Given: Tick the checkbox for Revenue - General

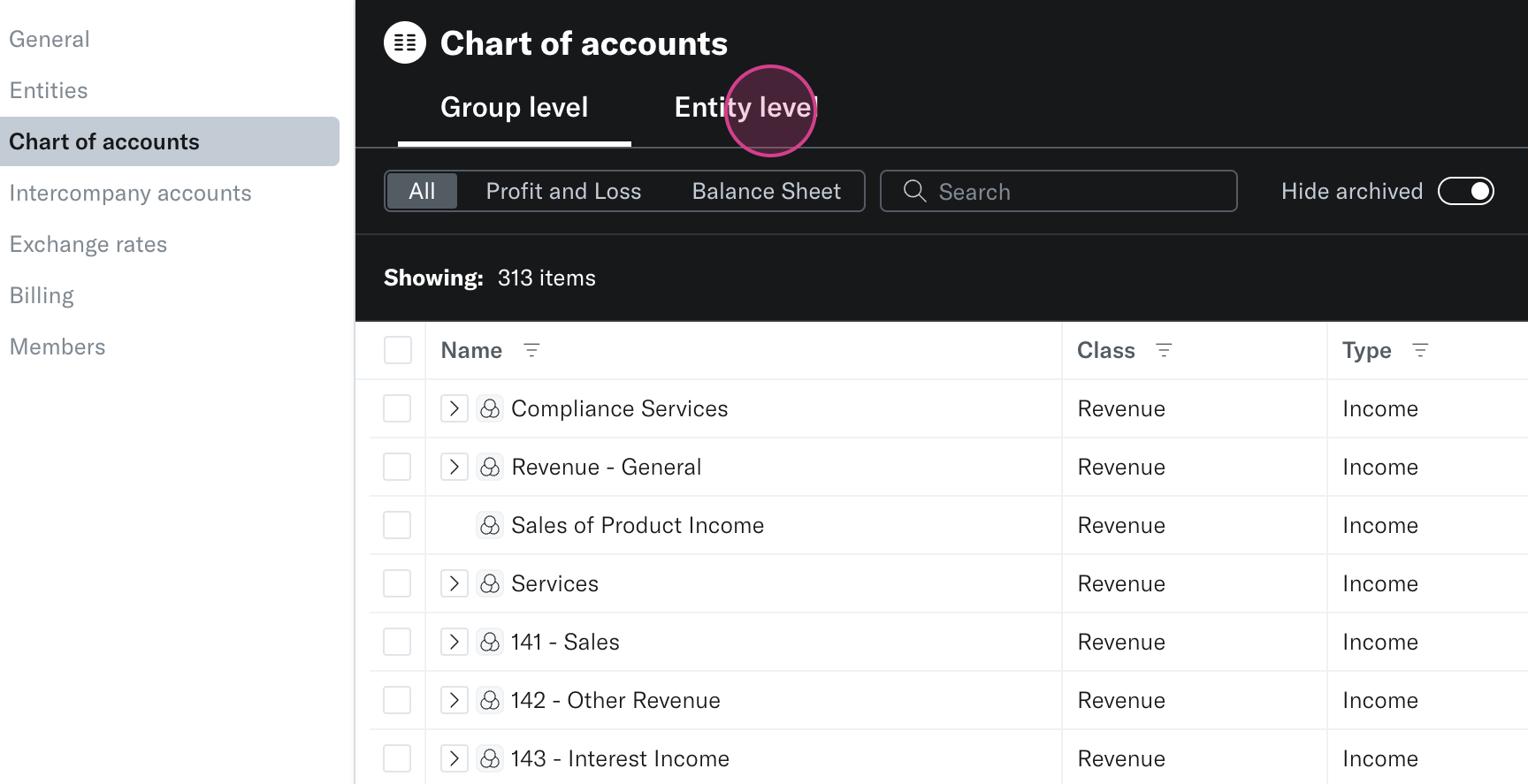Looking at the screenshot, I should [397, 467].
